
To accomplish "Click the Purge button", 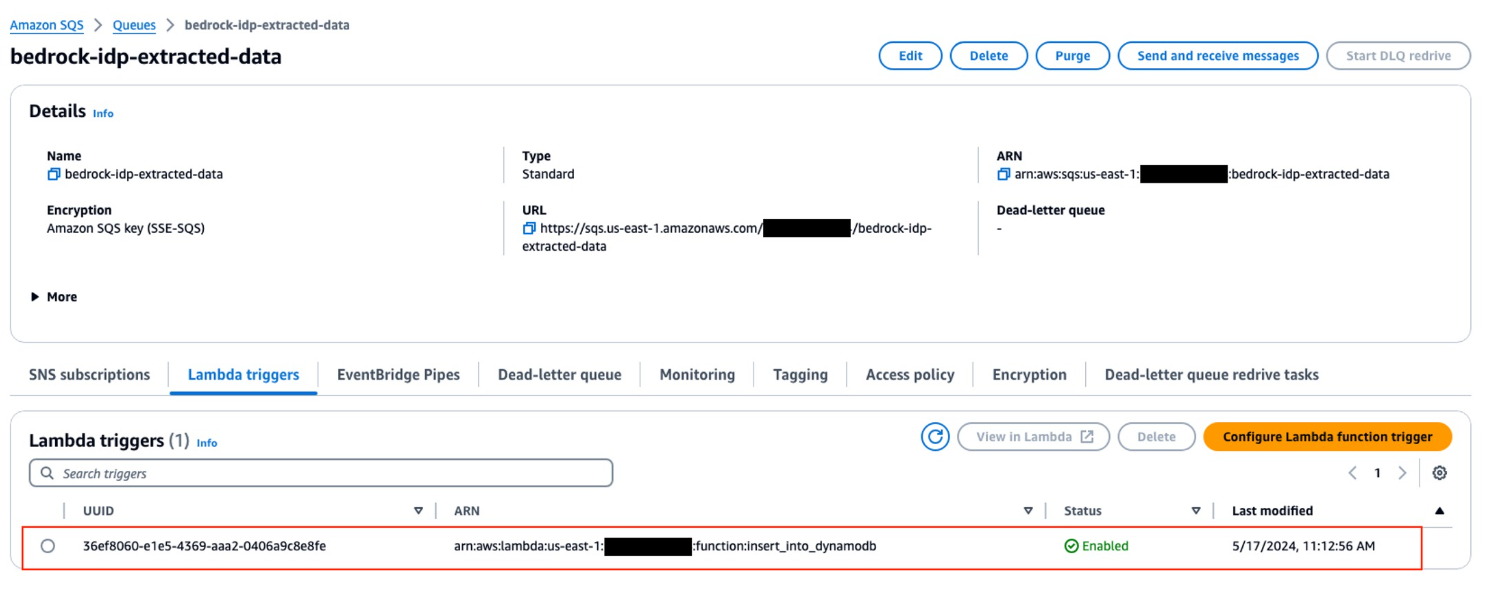I will pos(1072,56).
